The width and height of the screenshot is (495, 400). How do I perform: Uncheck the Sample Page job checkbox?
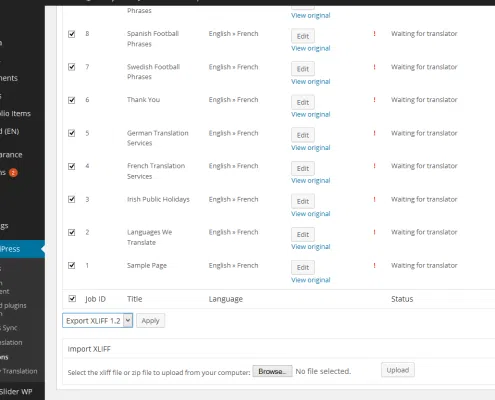click(x=72, y=265)
